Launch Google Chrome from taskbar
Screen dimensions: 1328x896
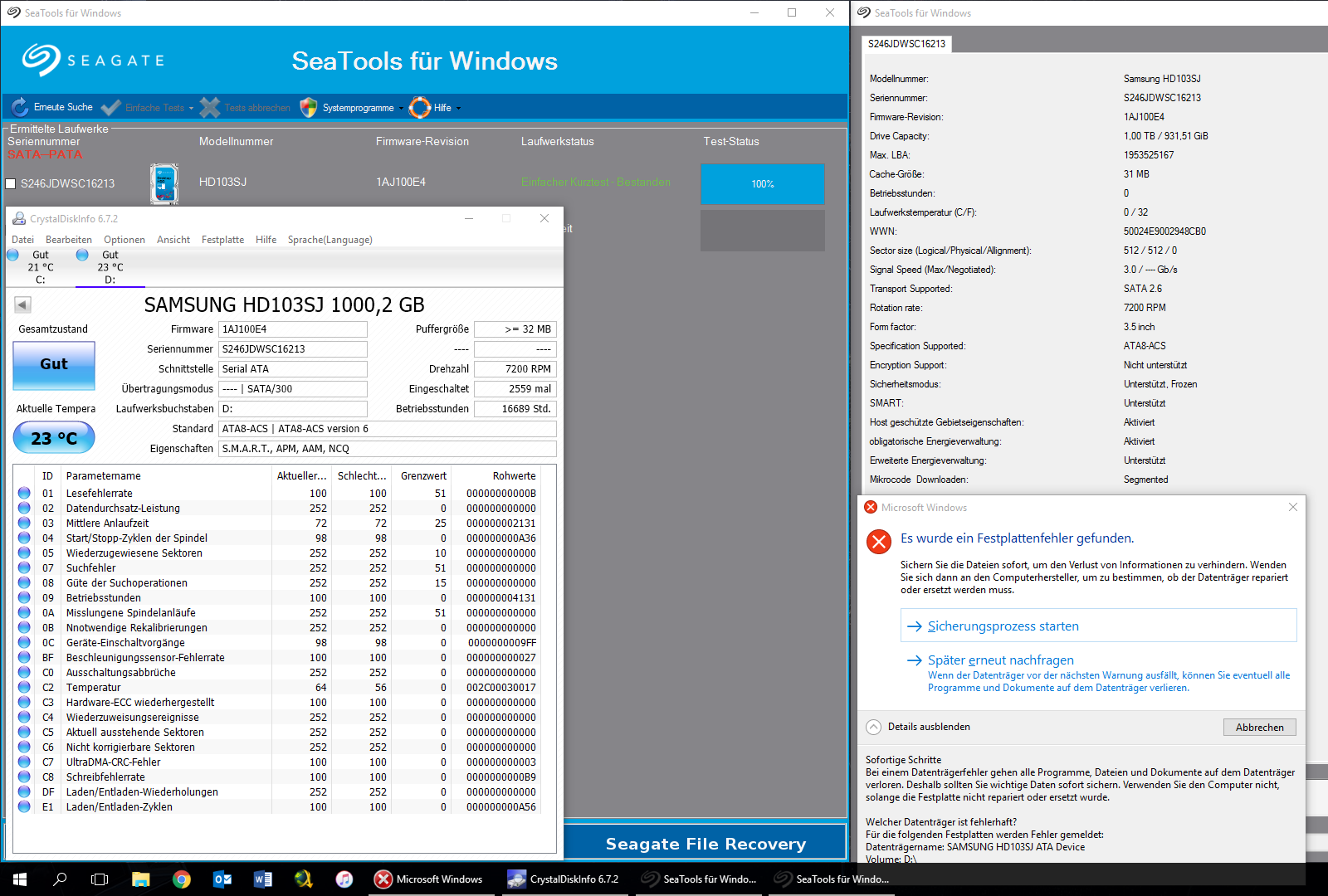click(x=181, y=879)
